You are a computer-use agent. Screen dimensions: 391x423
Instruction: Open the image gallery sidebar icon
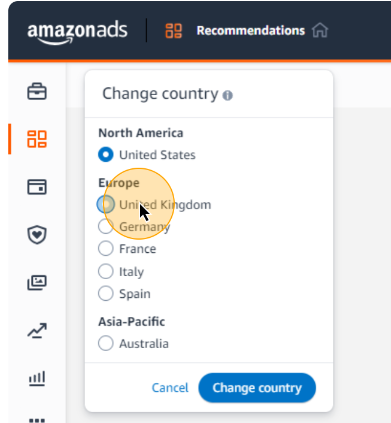pos(37,283)
